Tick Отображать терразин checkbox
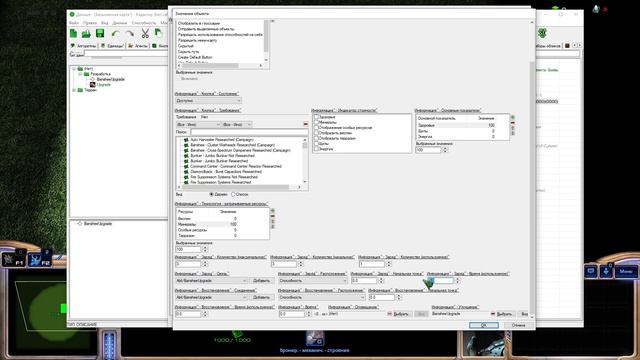Image resolution: width=640 pixels, height=360 pixels. pos(316,138)
